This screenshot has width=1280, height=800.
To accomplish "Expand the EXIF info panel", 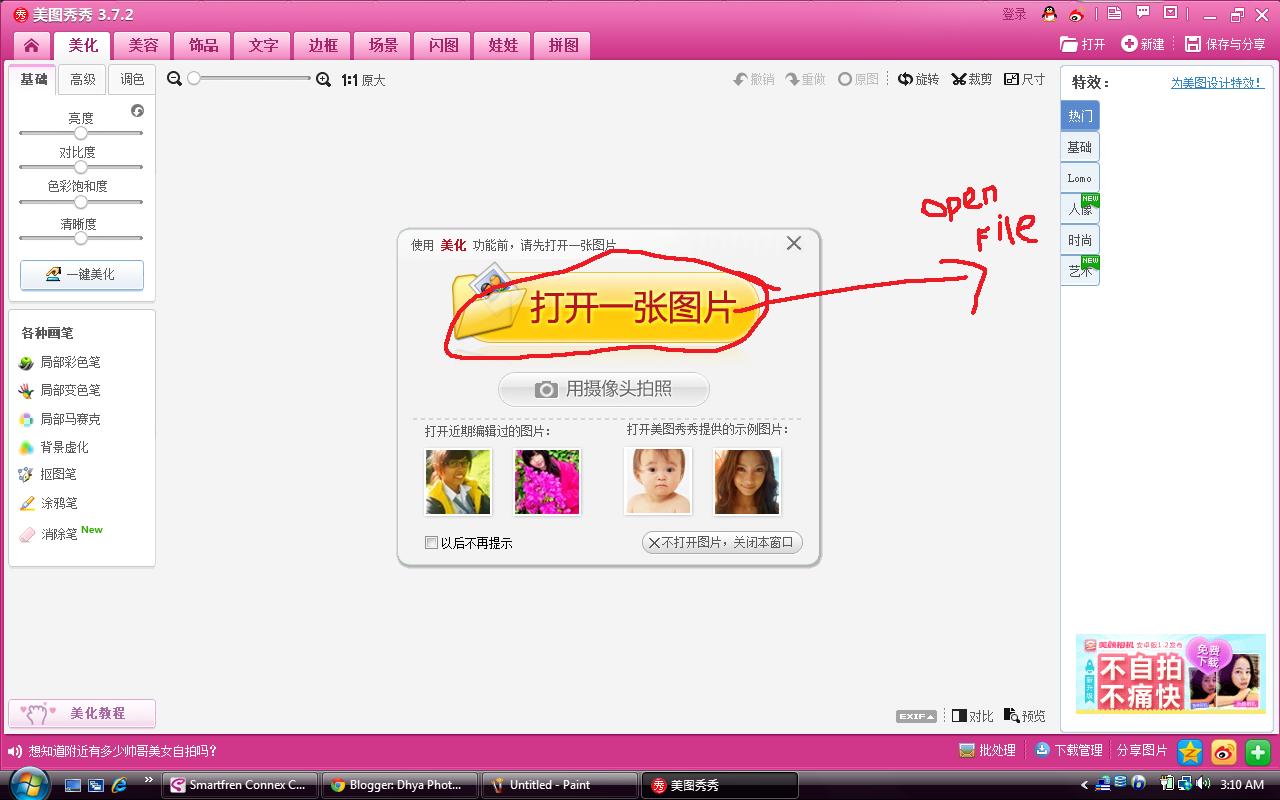I will (916, 716).
